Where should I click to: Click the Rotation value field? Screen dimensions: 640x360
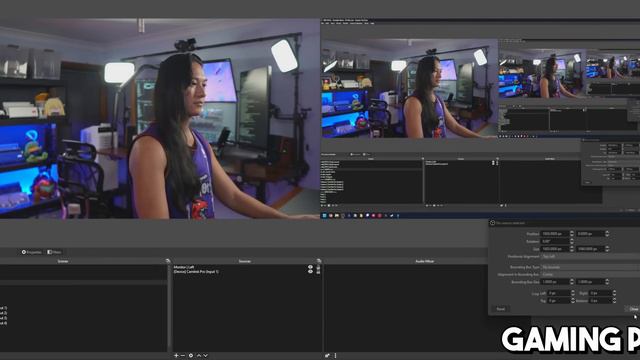tap(555, 241)
